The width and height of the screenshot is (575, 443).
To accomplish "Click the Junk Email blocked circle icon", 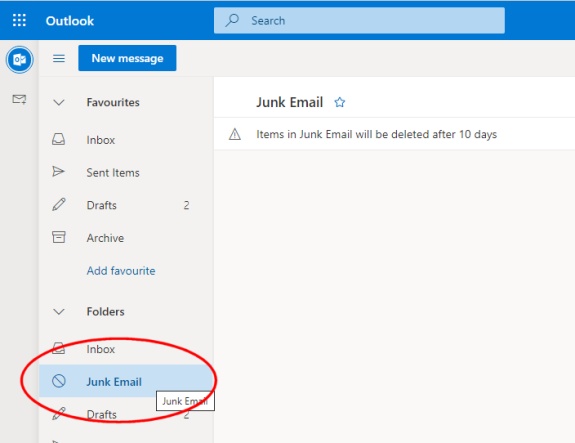I will click(59, 381).
